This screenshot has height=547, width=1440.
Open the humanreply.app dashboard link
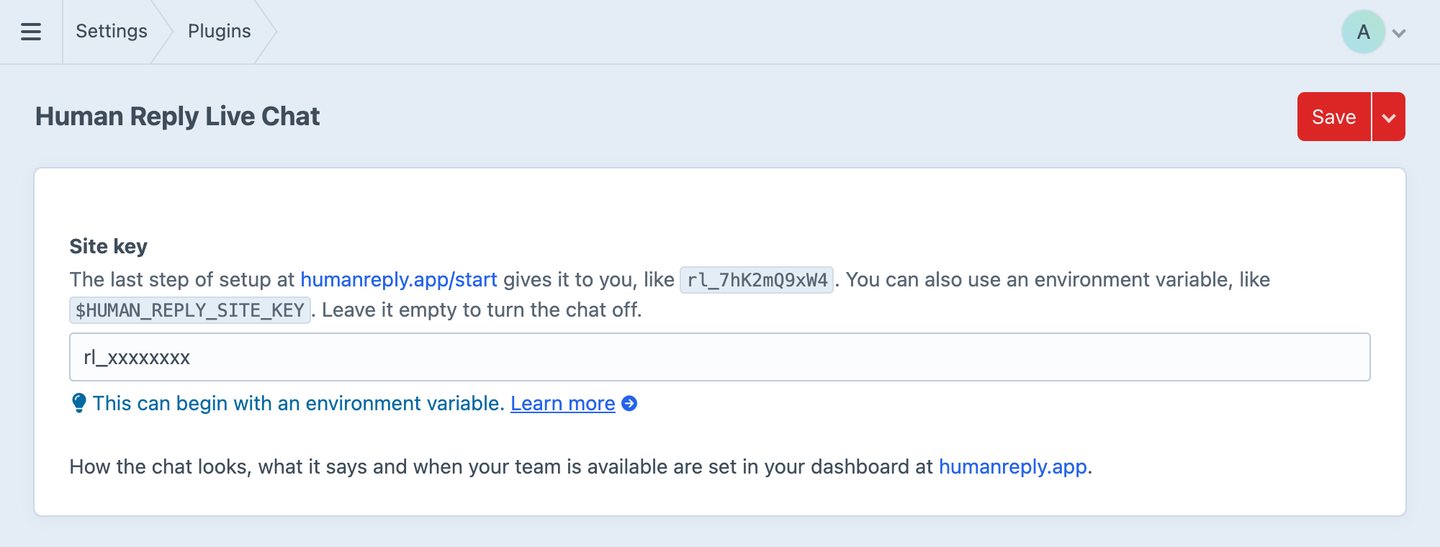1013,467
